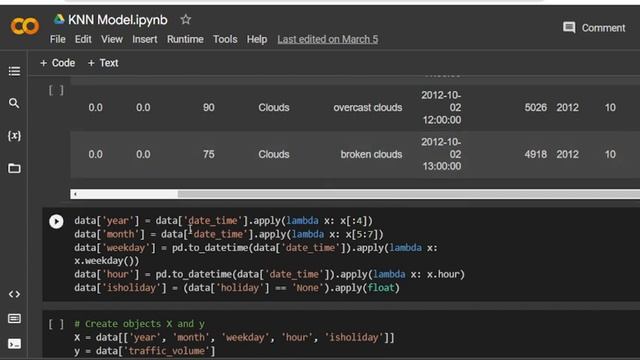Open the Insert menu

click(144, 40)
